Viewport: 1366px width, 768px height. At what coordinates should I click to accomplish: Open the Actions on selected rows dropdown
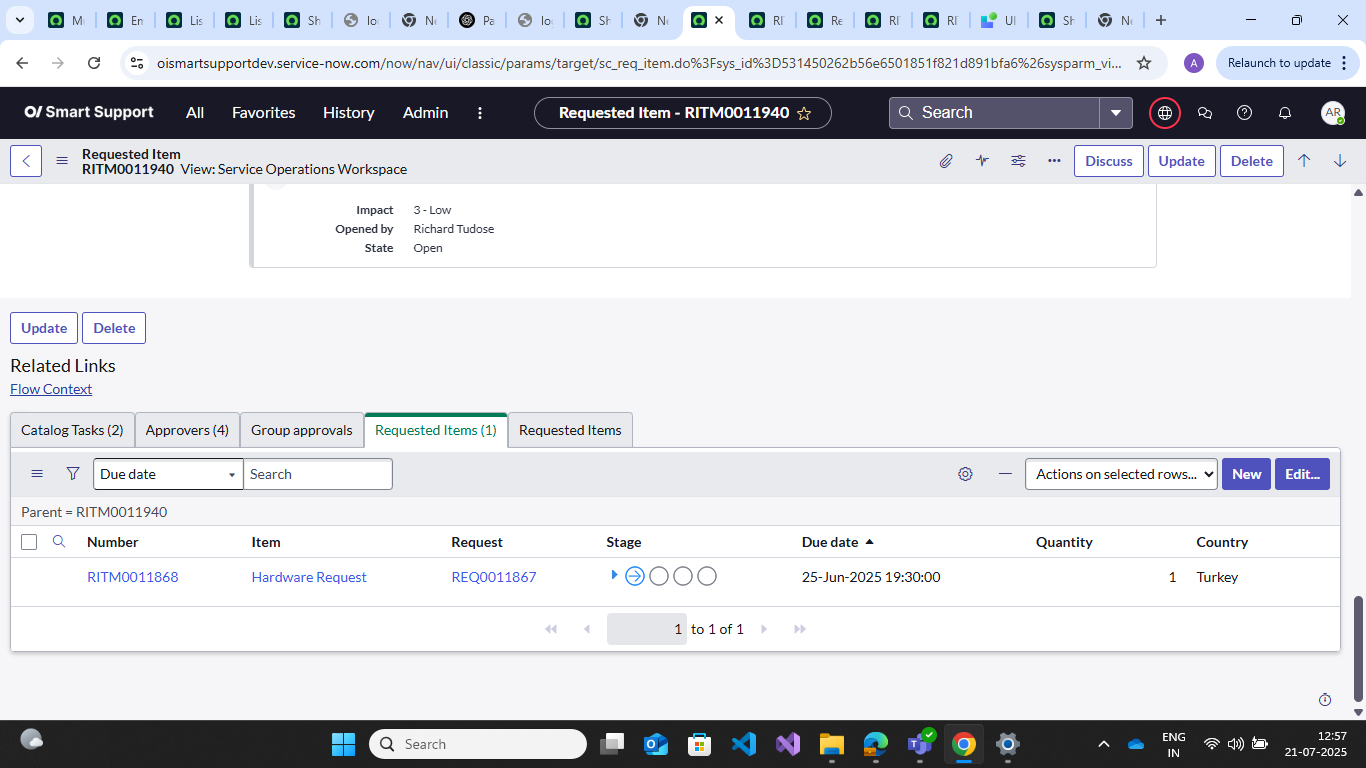tap(1120, 473)
